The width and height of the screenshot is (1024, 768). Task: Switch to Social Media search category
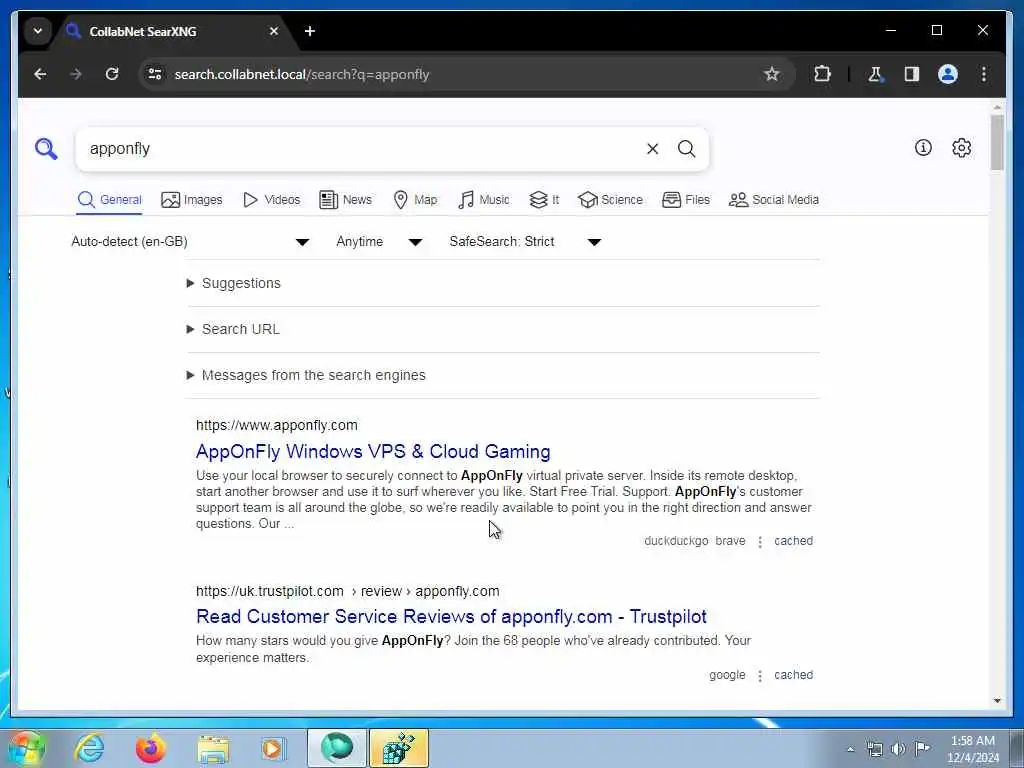click(x=774, y=200)
